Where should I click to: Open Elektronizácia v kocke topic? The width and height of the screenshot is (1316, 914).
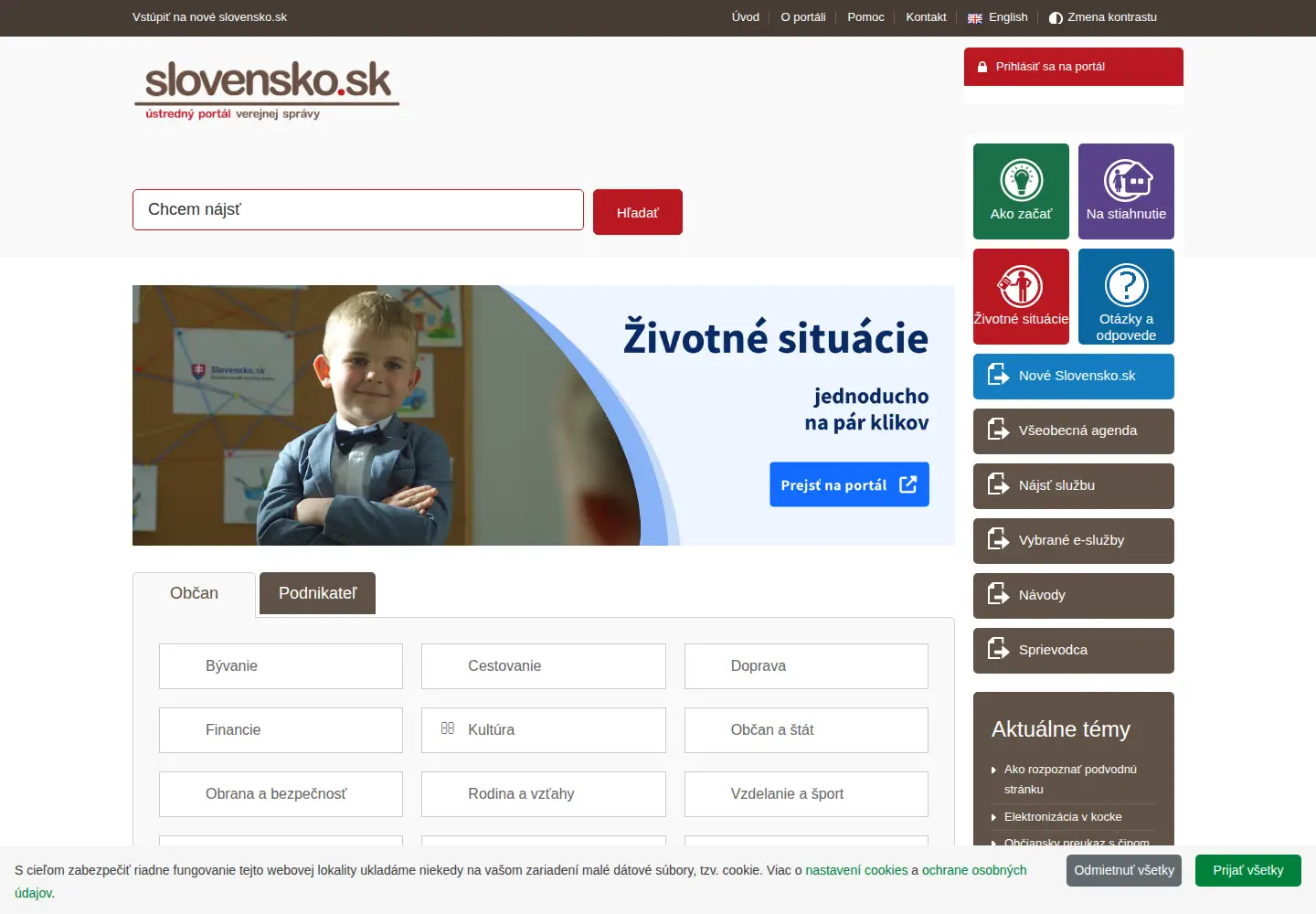tap(1063, 816)
